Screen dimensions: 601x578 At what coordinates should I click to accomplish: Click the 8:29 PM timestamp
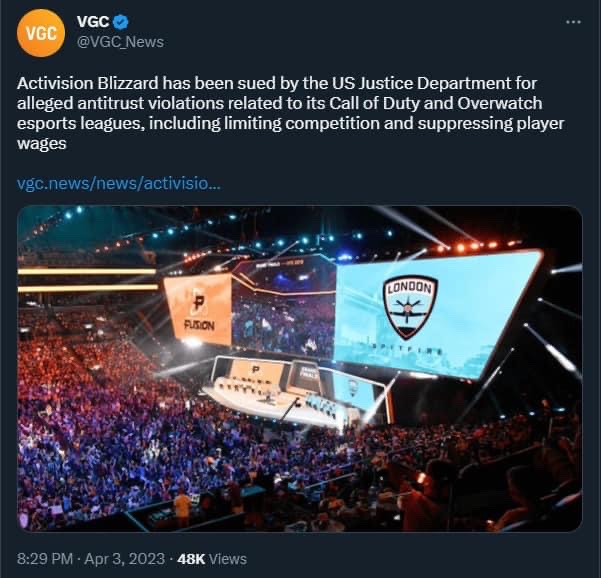tap(45, 559)
